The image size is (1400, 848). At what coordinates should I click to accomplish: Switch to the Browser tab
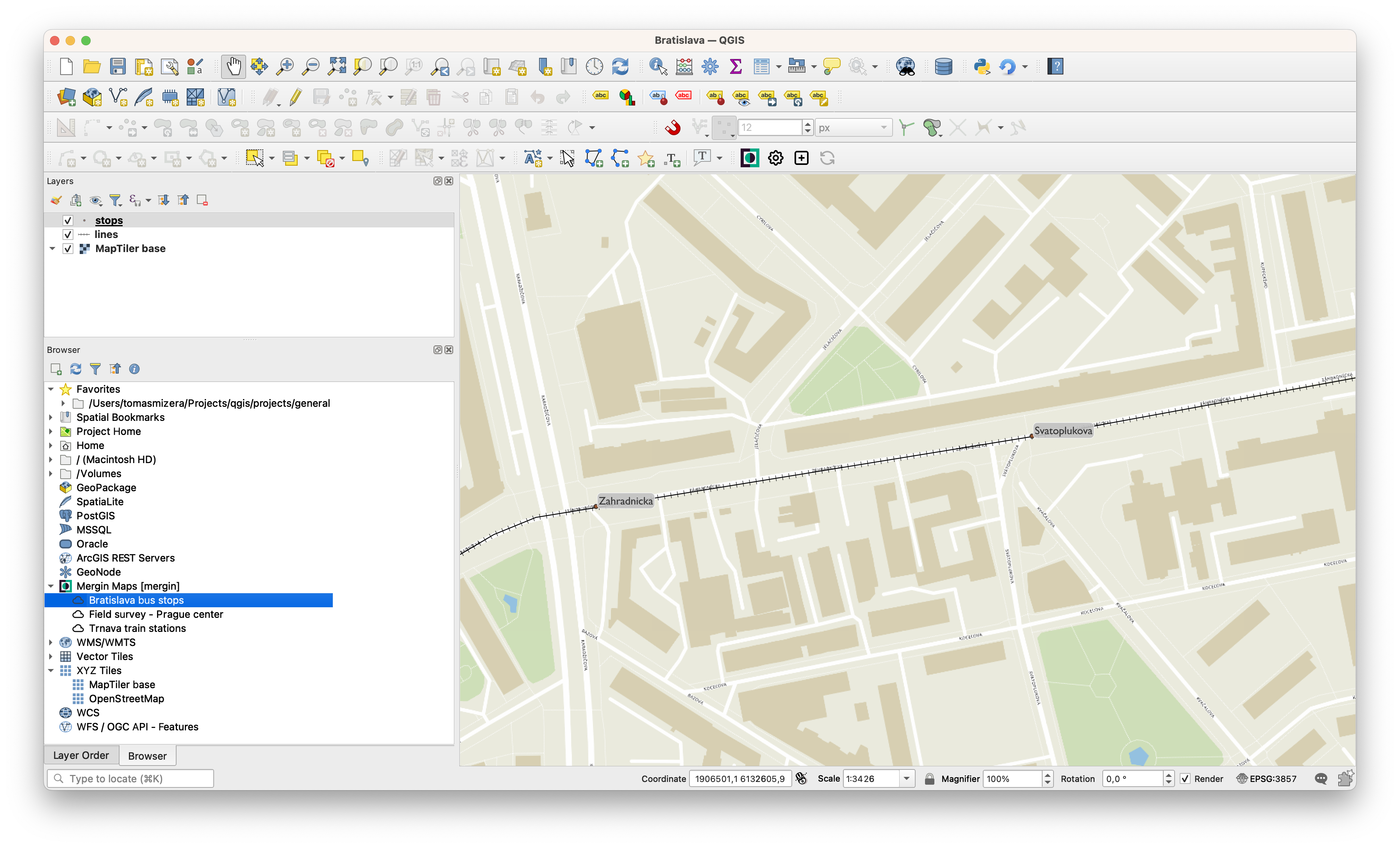click(x=147, y=756)
